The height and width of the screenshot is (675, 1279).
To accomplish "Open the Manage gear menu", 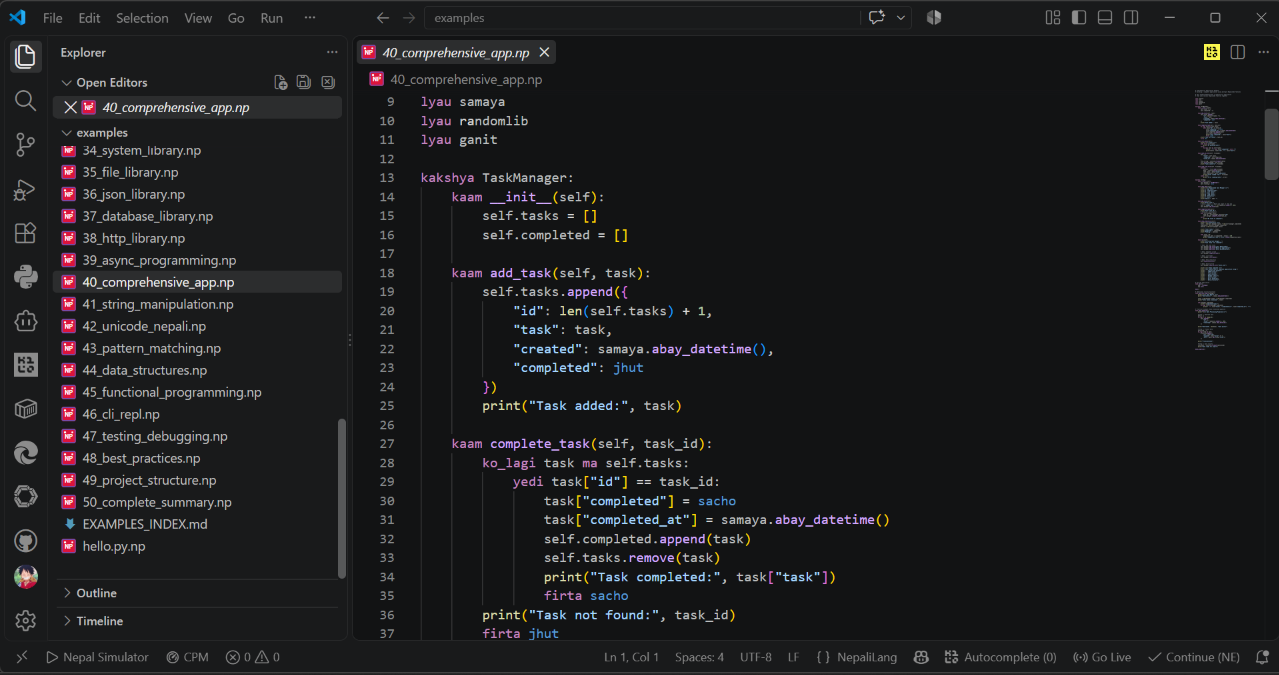I will (26, 621).
